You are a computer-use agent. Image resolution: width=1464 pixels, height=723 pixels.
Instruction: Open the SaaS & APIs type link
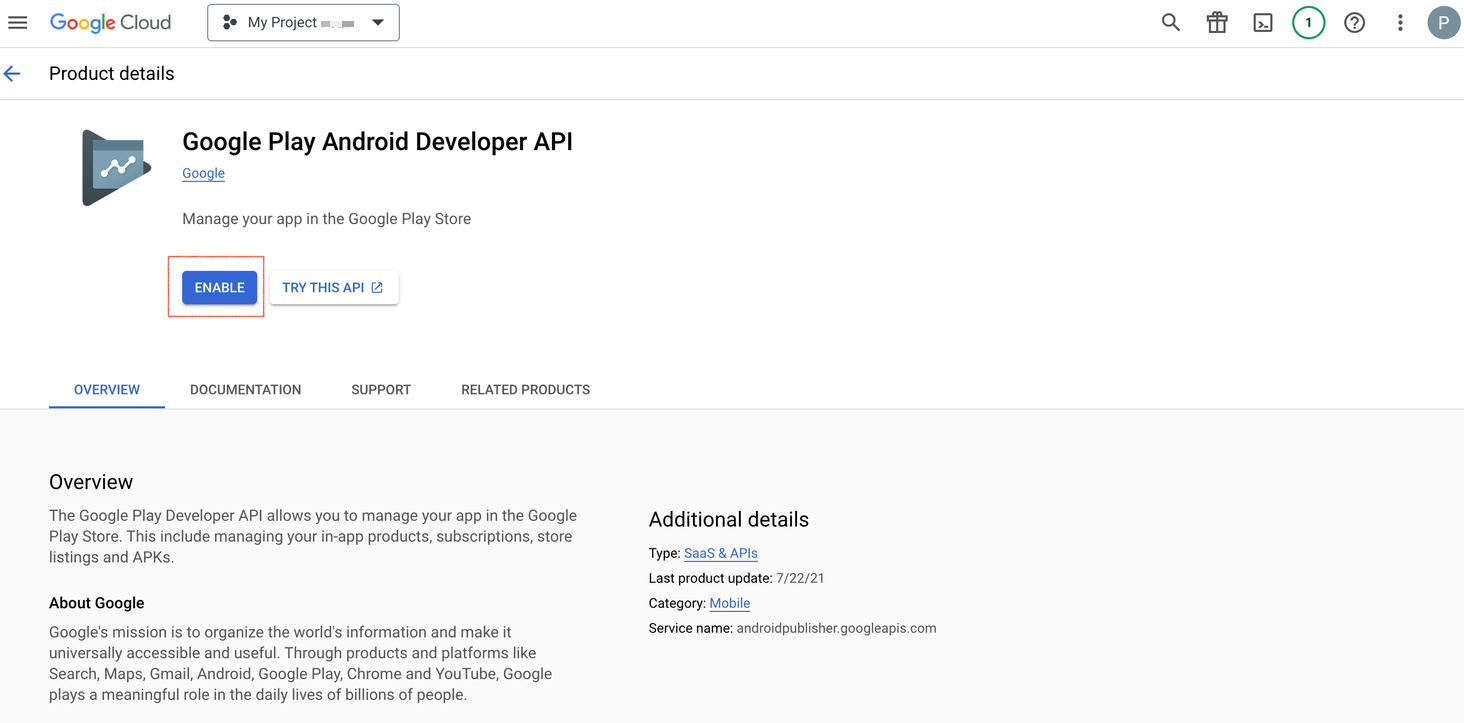[x=720, y=553]
